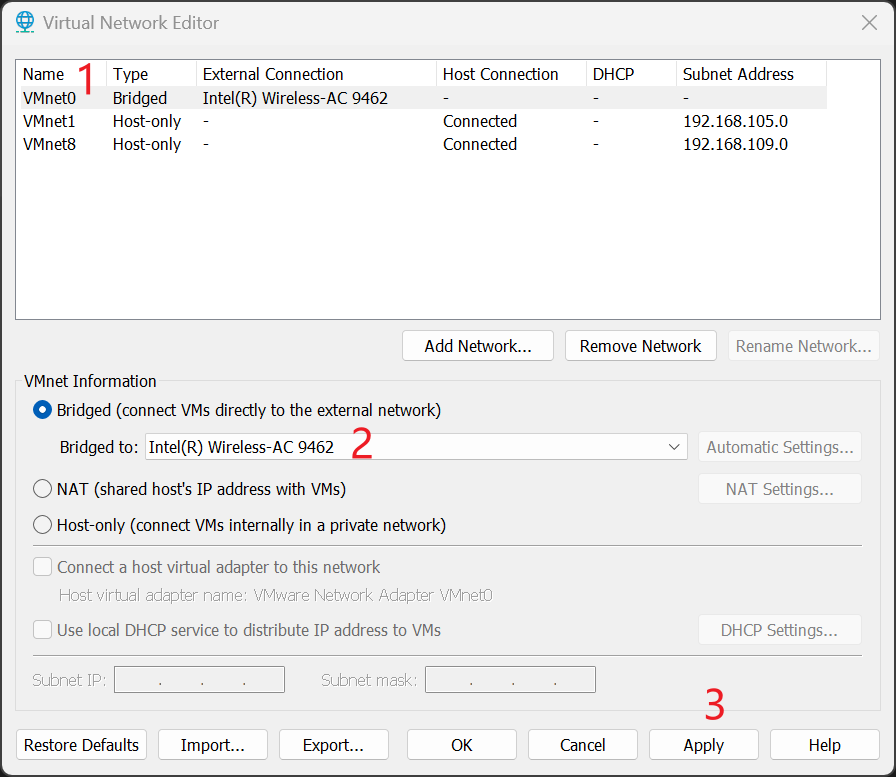Image resolution: width=896 pixels, height=777 pixels.
Task: Click Restore Defaults button
Action: click(81, 745)
